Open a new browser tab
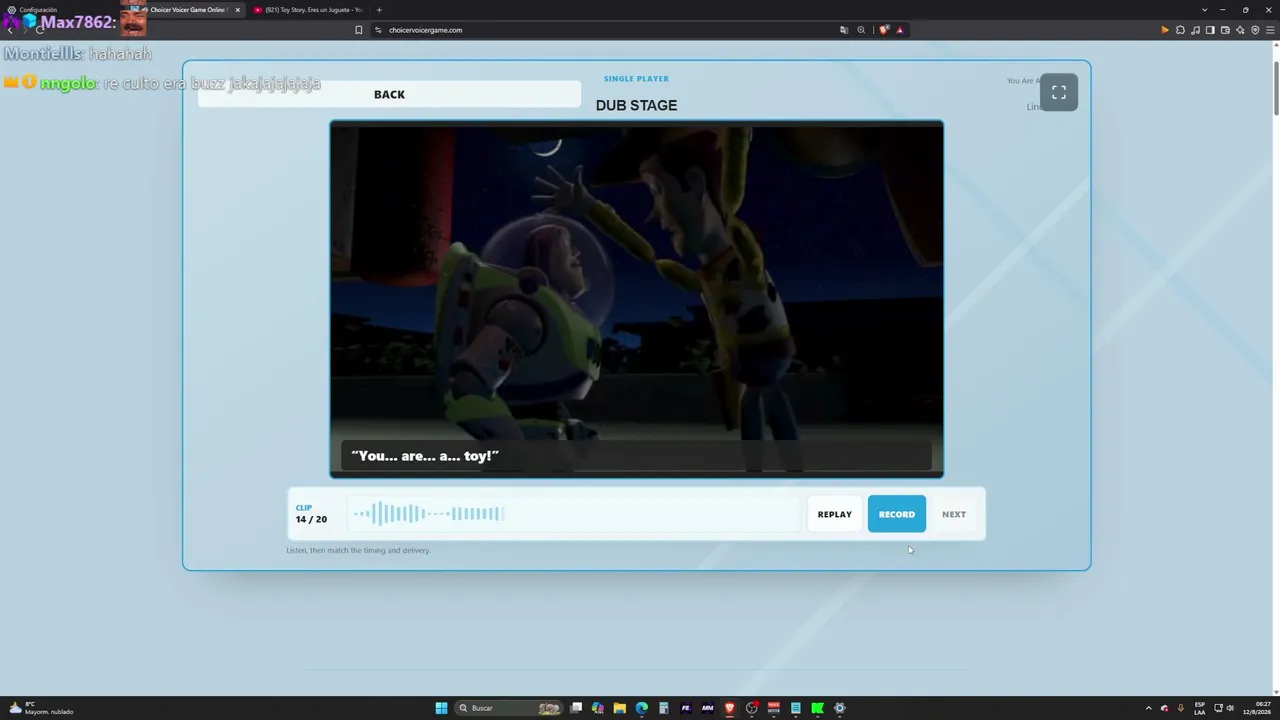Image resolution: width=1280 pixels, height=720 pixels. click(379, 10)
